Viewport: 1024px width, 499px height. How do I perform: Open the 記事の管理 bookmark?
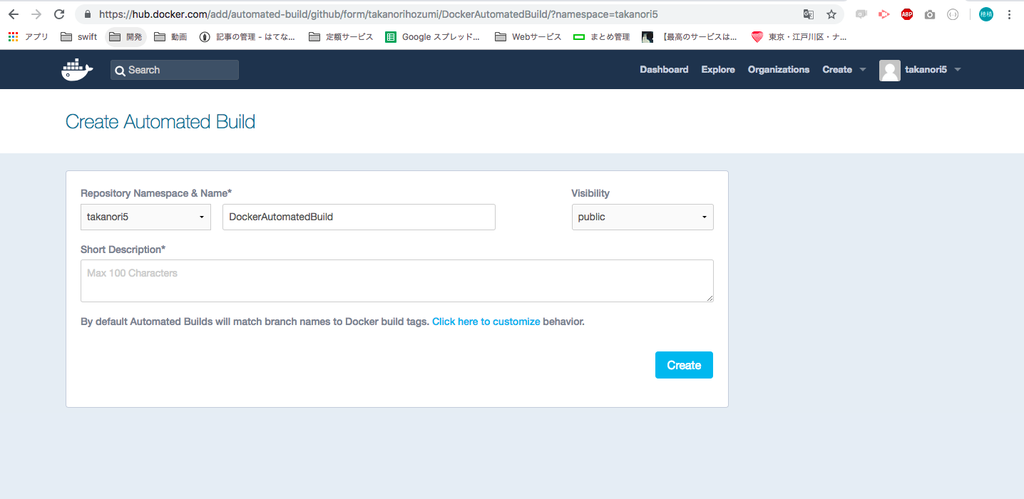(x=248, y=37)
